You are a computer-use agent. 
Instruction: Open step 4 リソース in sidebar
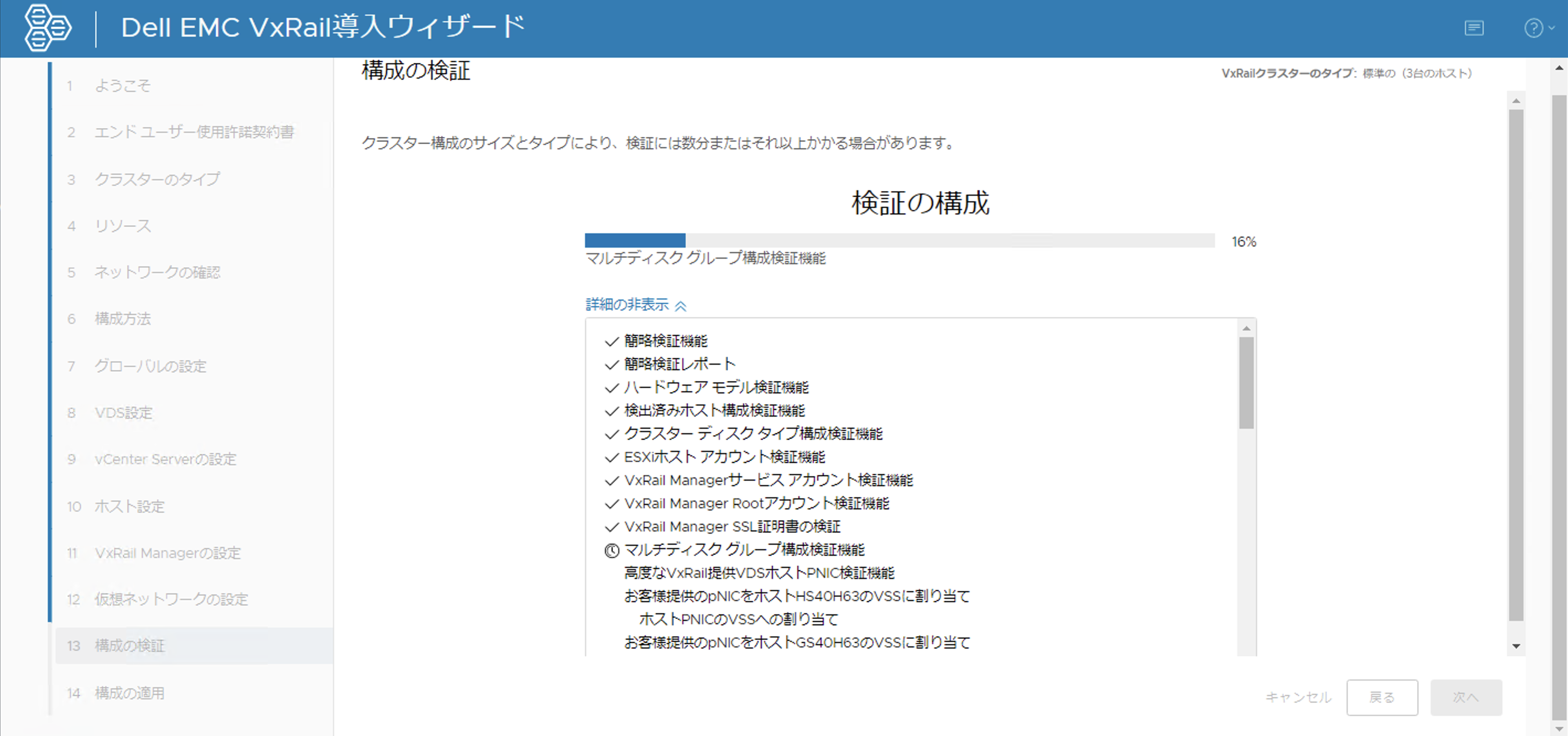(122, 225)
